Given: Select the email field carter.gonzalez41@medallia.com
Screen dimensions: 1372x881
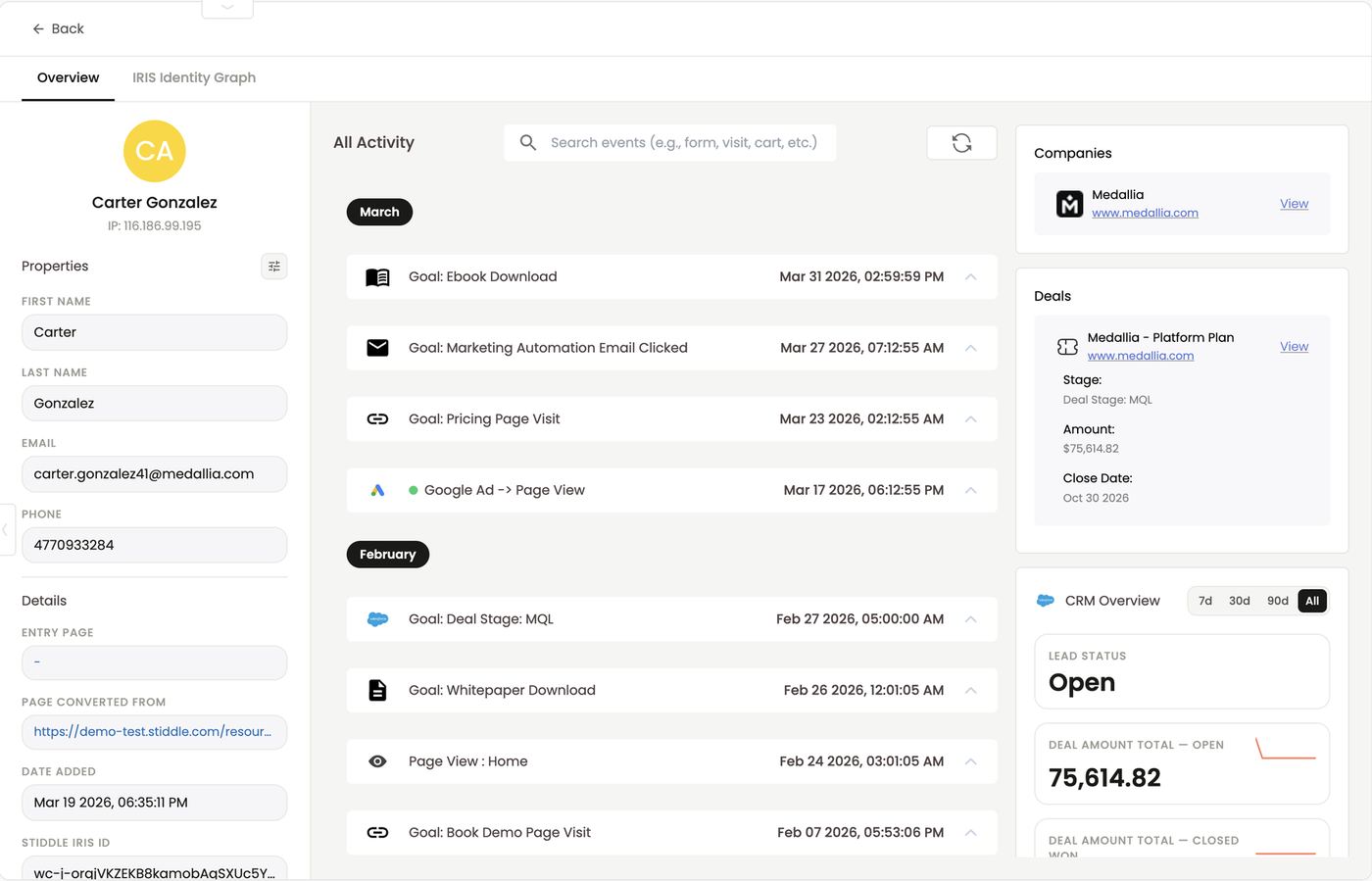Looking at the screenshot, I should tap(154, 473).
